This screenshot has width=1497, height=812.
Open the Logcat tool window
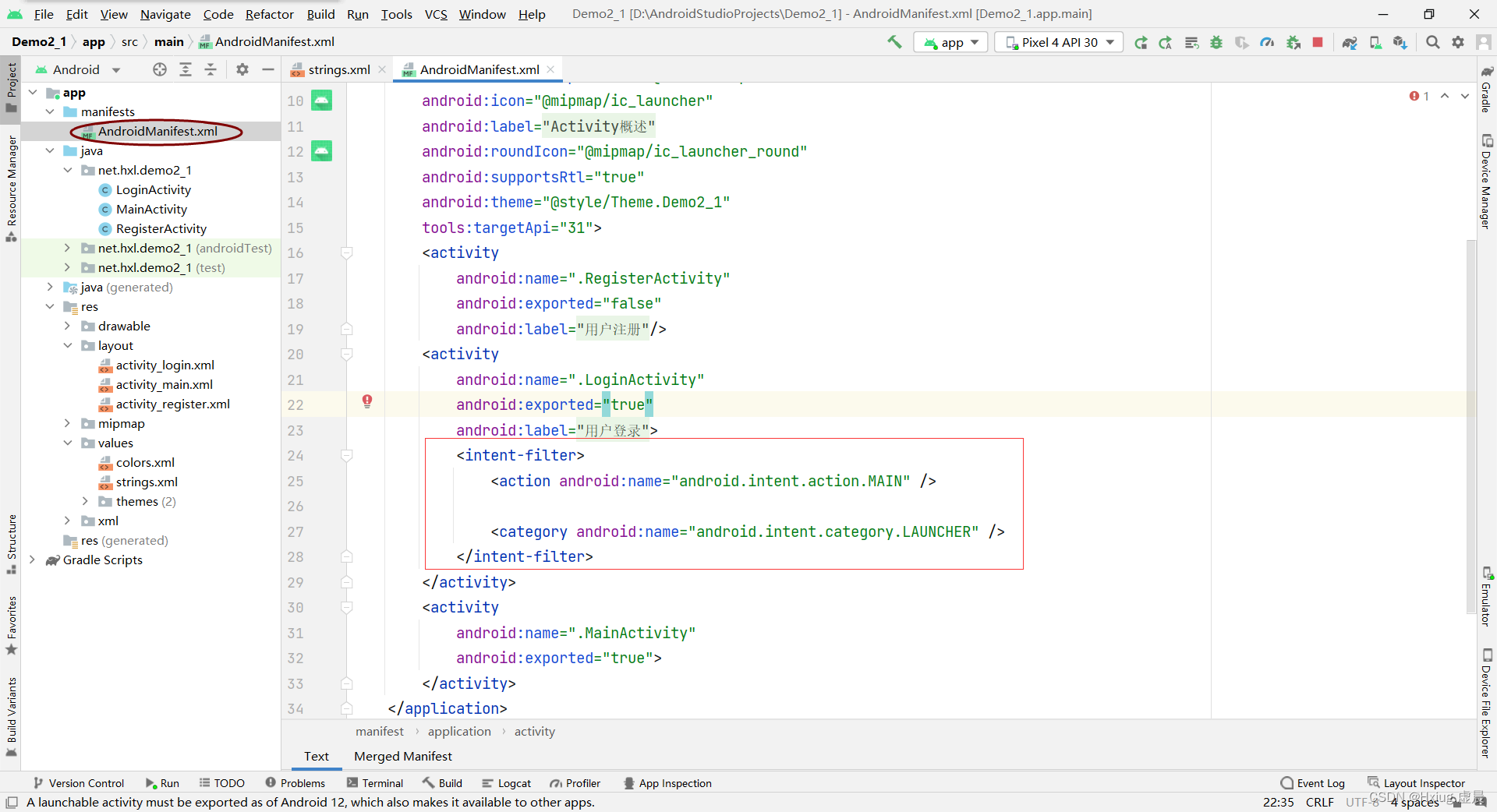point(506,783)
